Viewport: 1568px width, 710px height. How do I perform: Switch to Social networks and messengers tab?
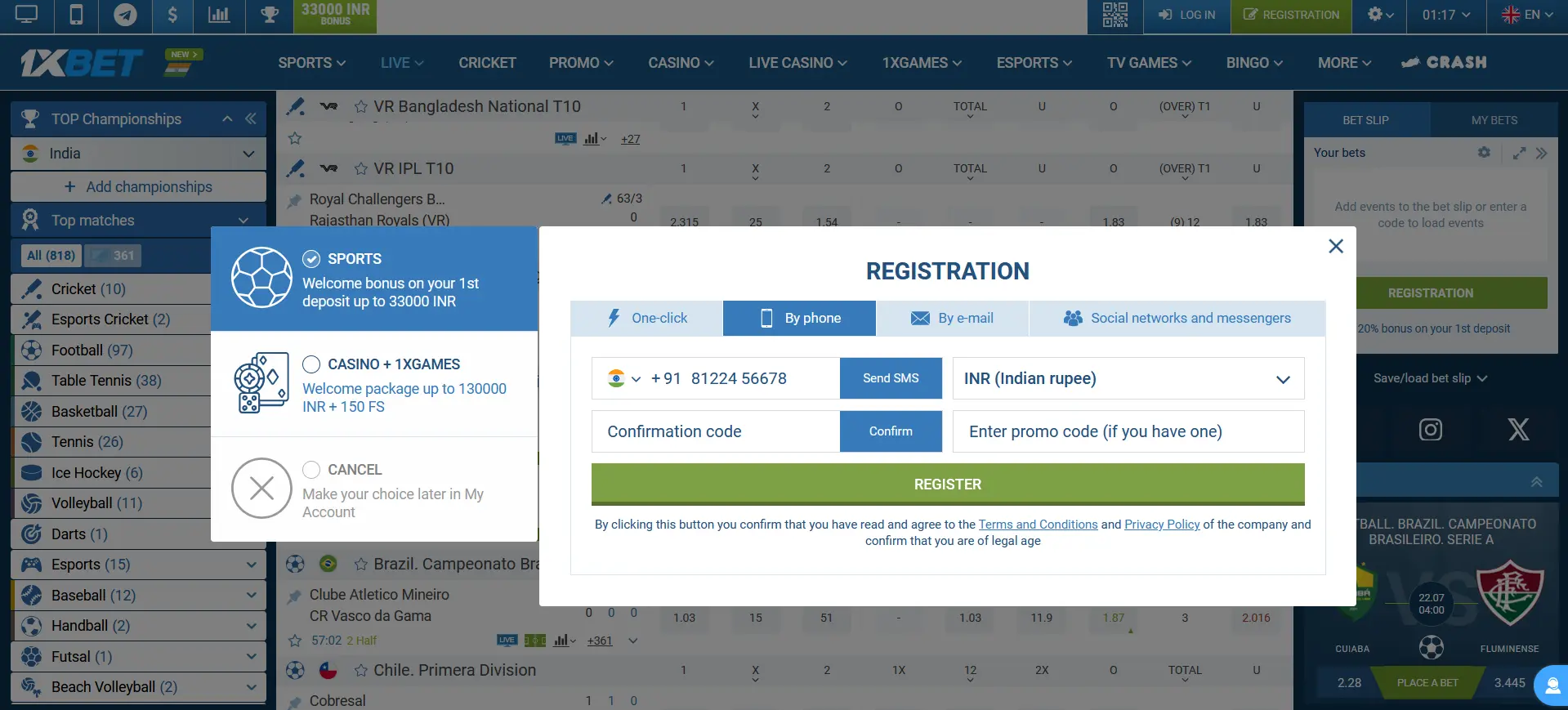click(1177, 319)
